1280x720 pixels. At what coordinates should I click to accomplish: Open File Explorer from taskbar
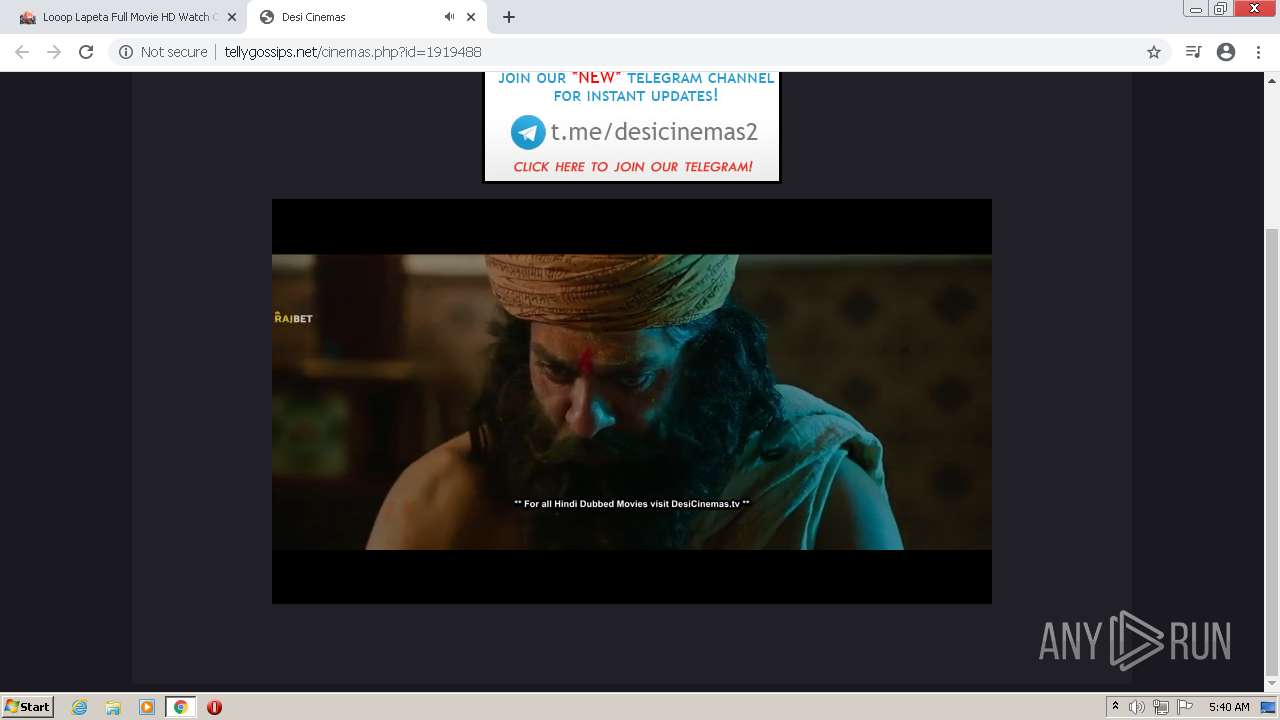point(113,707)
